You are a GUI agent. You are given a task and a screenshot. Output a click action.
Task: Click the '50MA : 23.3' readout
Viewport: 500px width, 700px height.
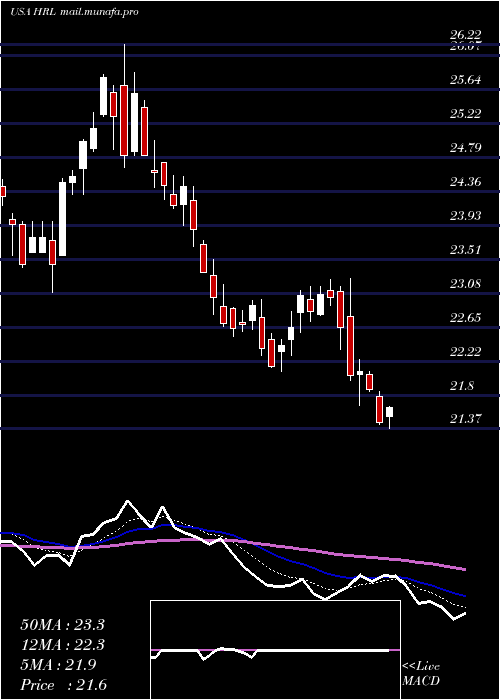click(x=62, y=625)
